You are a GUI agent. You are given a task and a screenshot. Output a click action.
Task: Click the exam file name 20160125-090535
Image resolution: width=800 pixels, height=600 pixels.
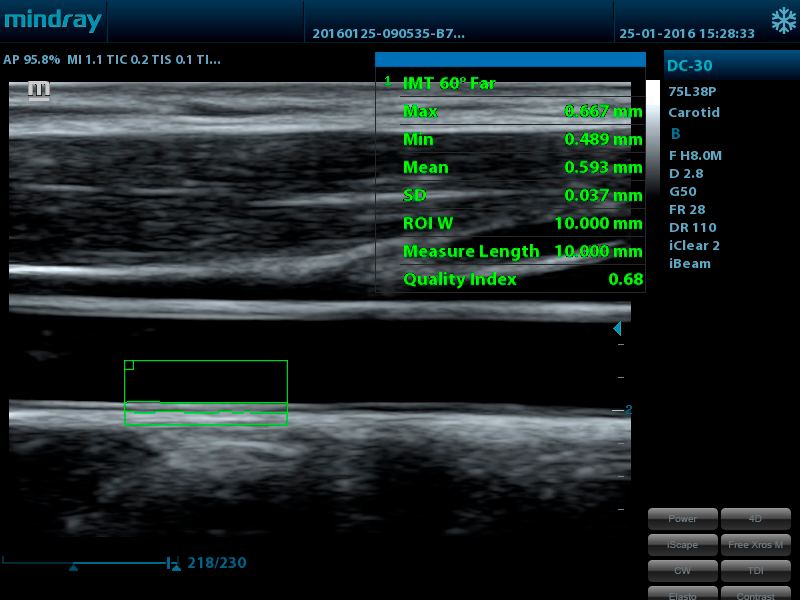pos(388,33)
